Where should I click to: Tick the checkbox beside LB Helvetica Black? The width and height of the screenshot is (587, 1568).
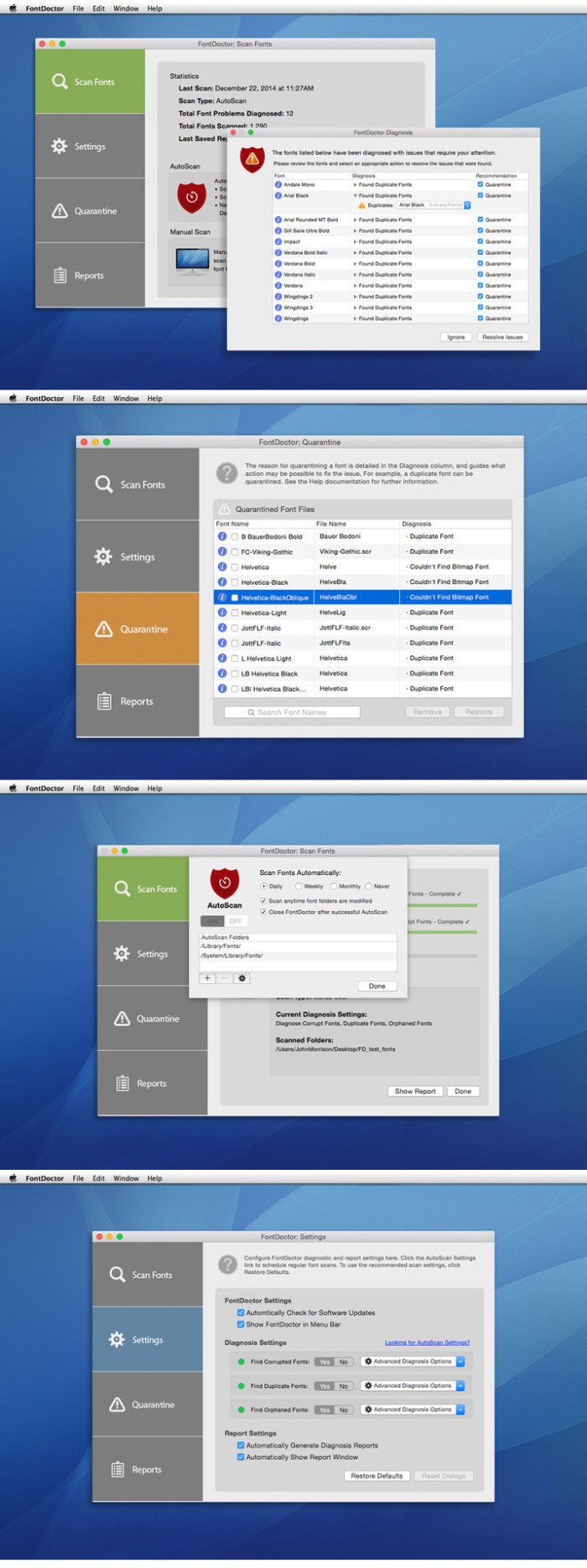click(235, 674)
